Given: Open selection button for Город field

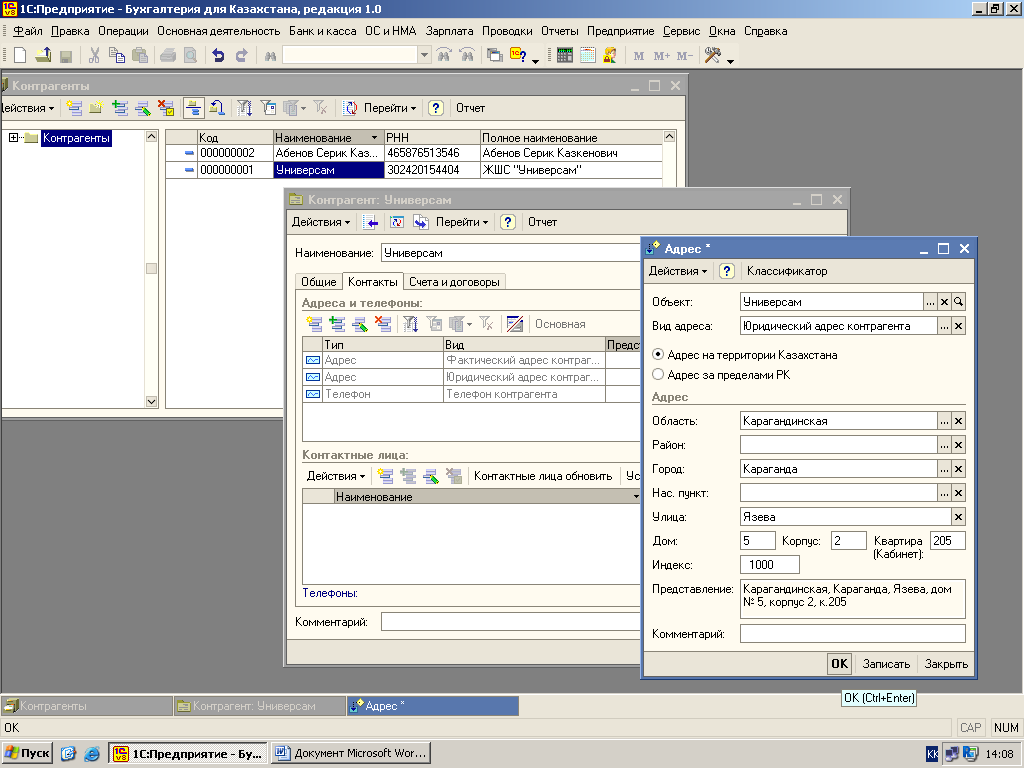Looking at the screenshot, I should (x=944, y=469).
